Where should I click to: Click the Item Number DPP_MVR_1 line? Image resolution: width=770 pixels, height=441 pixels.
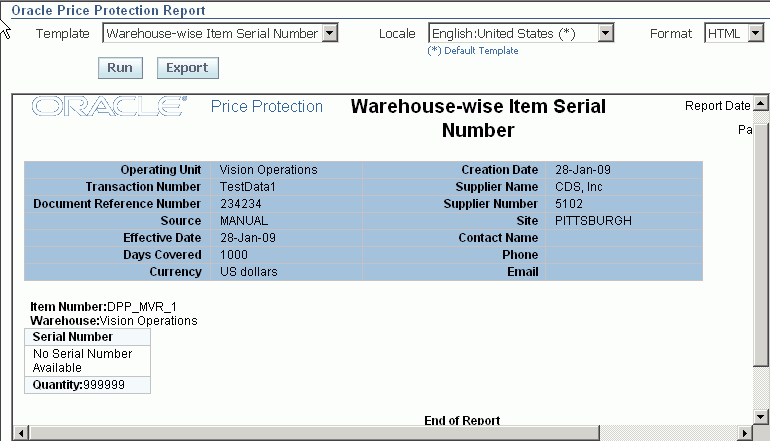coord(103,307)
